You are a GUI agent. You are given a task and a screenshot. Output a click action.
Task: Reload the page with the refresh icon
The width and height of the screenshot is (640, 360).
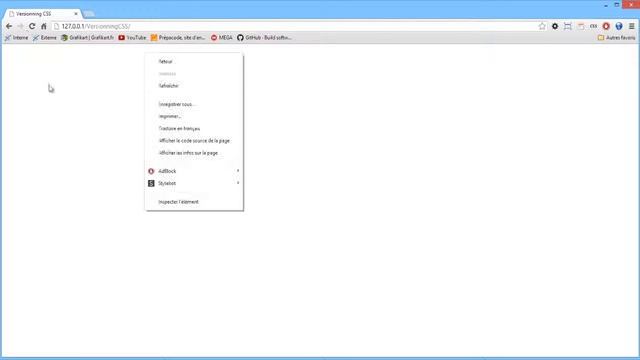pyautogui.click(x=32, y=26)
